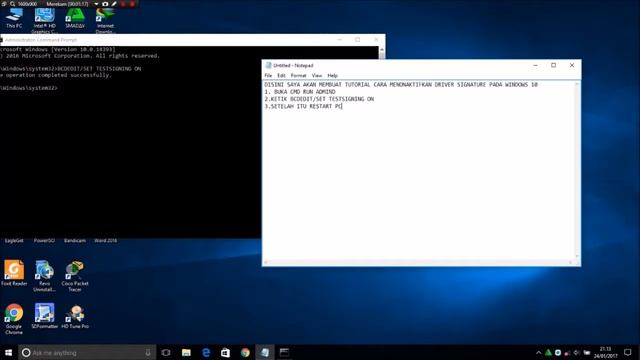Open the Windows Start menu
640x360 pixels.
click(9, 352)
